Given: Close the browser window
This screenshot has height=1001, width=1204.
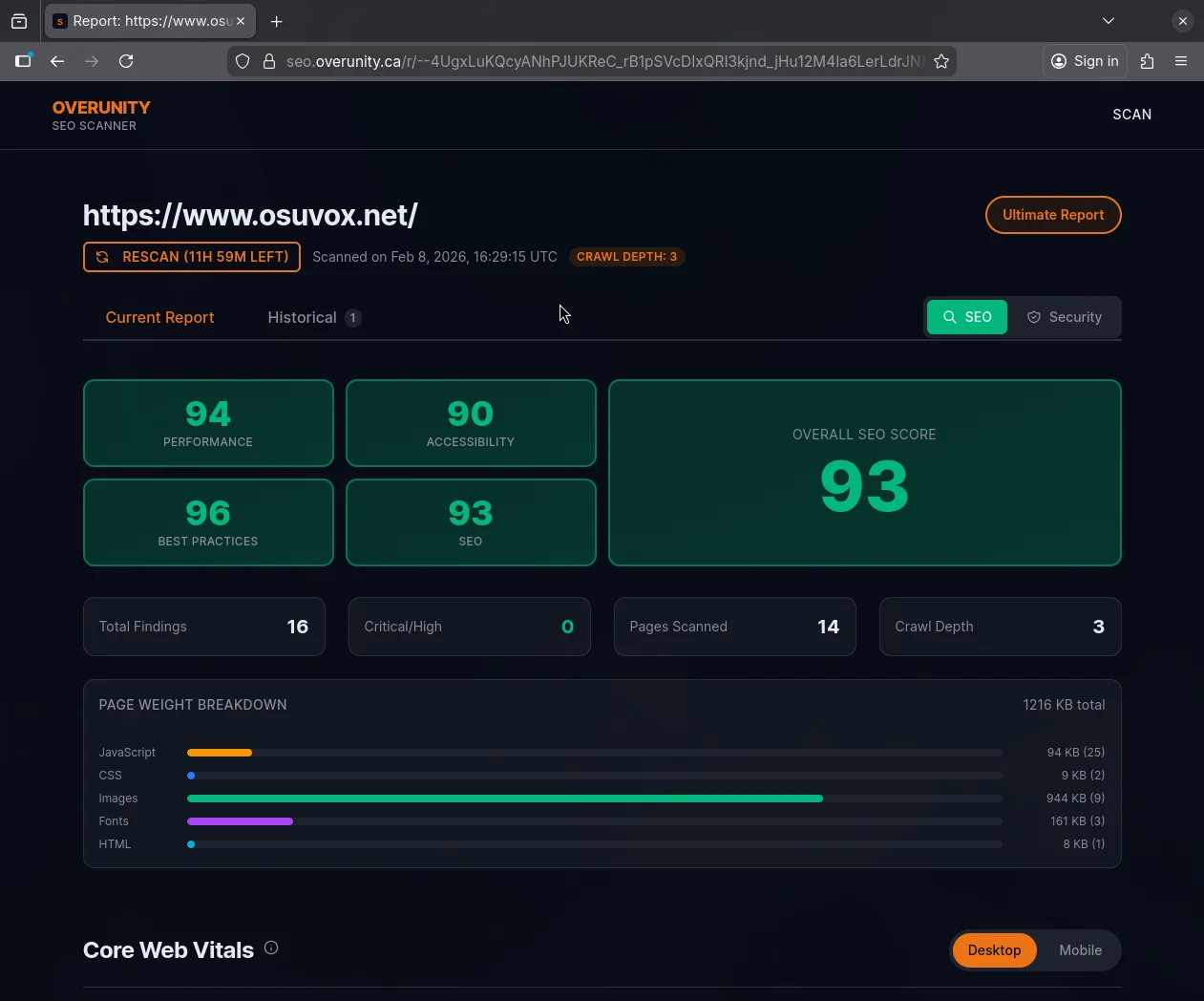Looking at the screenshot, I should [x=1183, y=21].
